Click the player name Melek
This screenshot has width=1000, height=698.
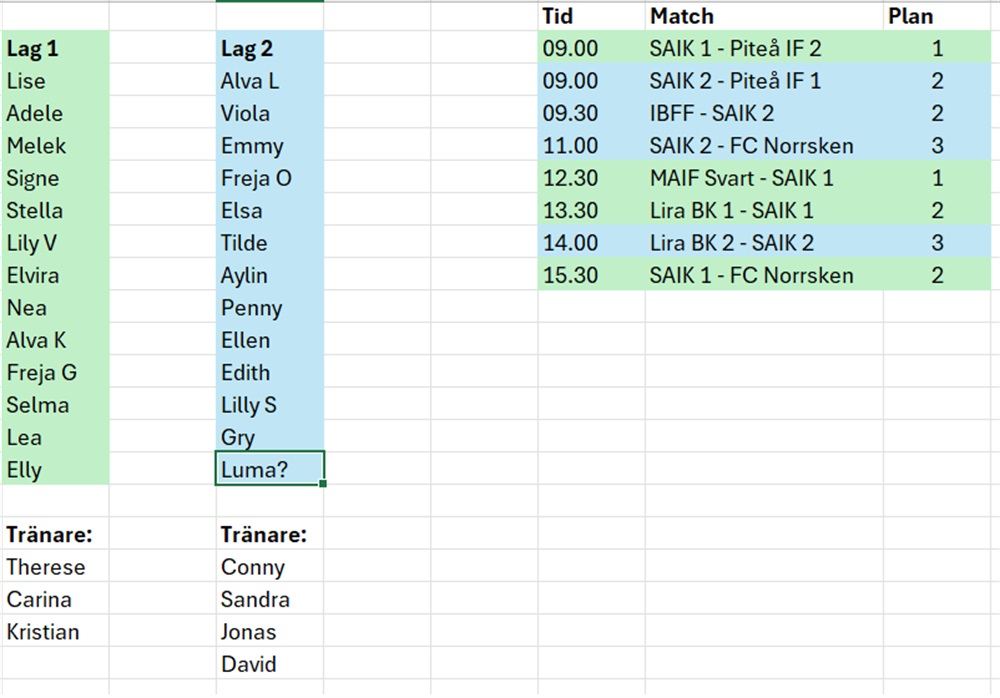pos(54,146)
